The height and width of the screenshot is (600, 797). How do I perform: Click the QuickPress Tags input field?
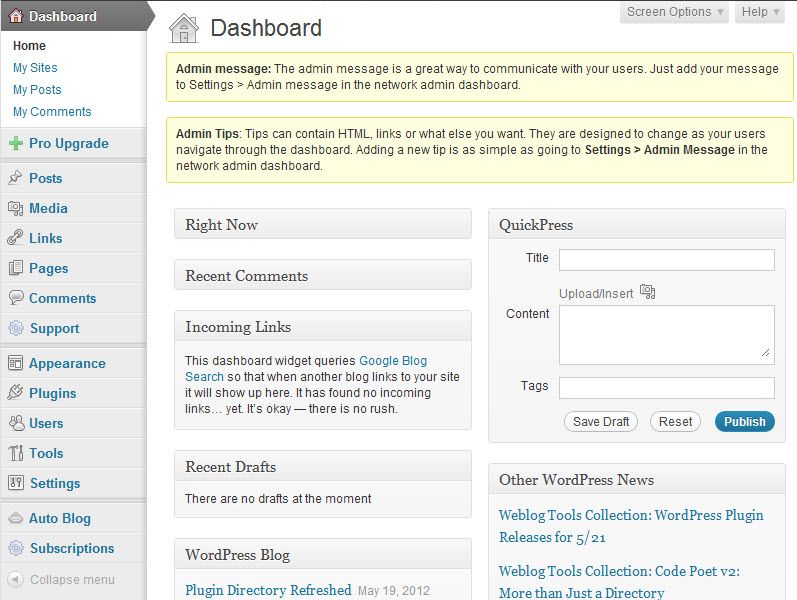[667, 388]
